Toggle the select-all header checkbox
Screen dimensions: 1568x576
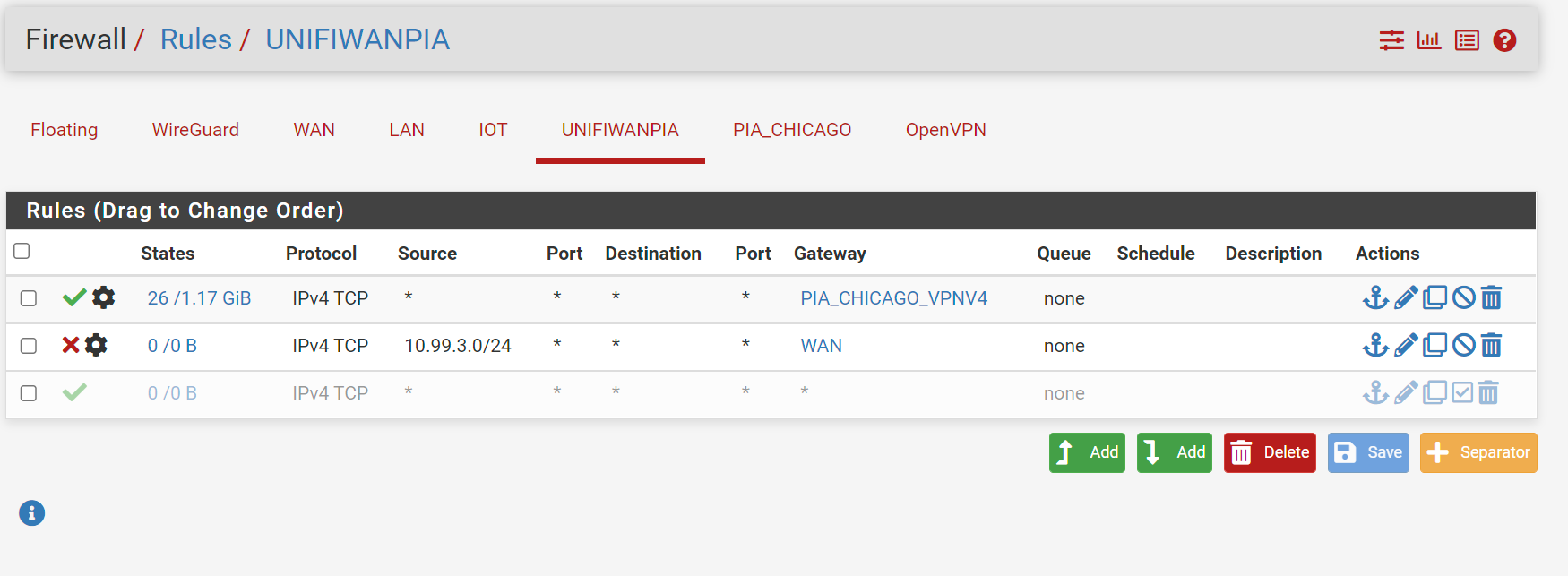click(22, 251)
